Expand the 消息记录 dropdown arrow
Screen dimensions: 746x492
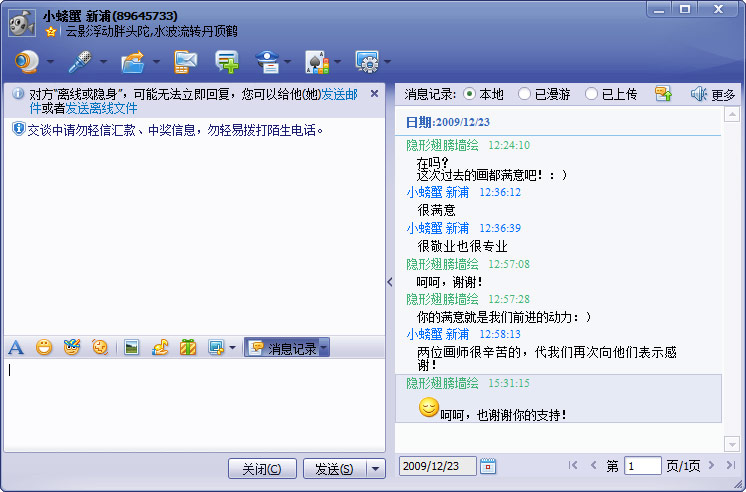[x=324, y=348]
